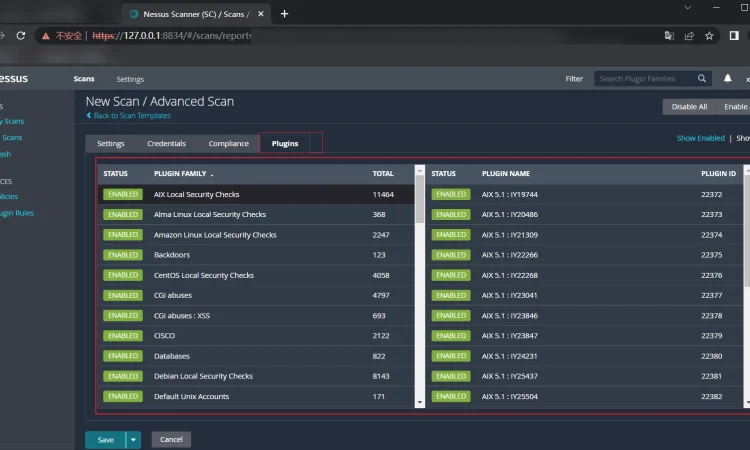Image resolution: width=750 pixels, height=450 pixels.
Task: Open the translate page icon
Action: pos(669,36)
